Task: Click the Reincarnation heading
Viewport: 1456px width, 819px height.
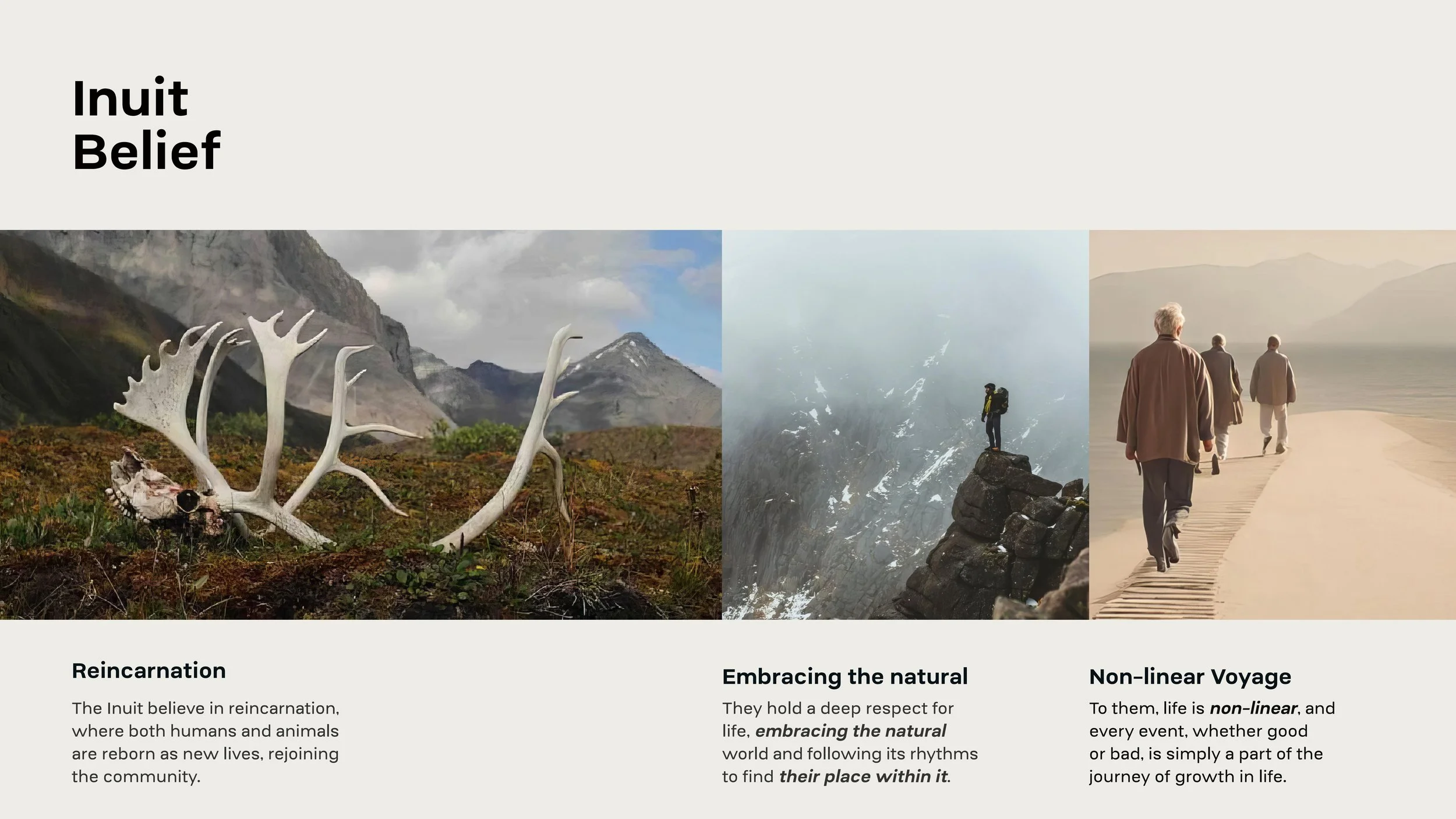Action: pos(149,670)
